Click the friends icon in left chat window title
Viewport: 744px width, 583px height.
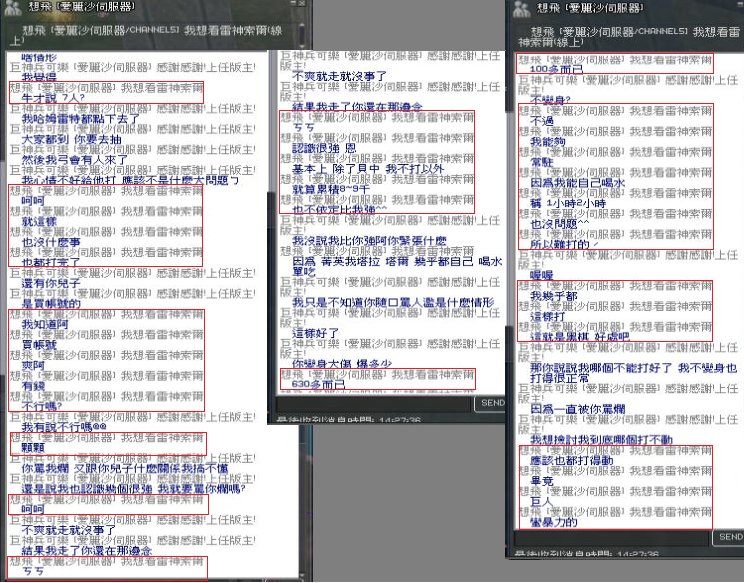pos(13,7)
